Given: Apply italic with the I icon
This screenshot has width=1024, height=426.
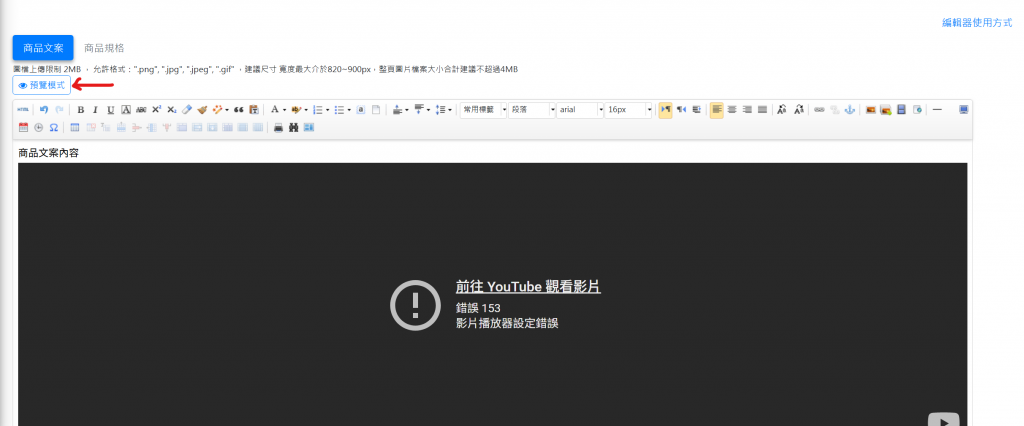Looking at the screenshot, I should 95,109.
